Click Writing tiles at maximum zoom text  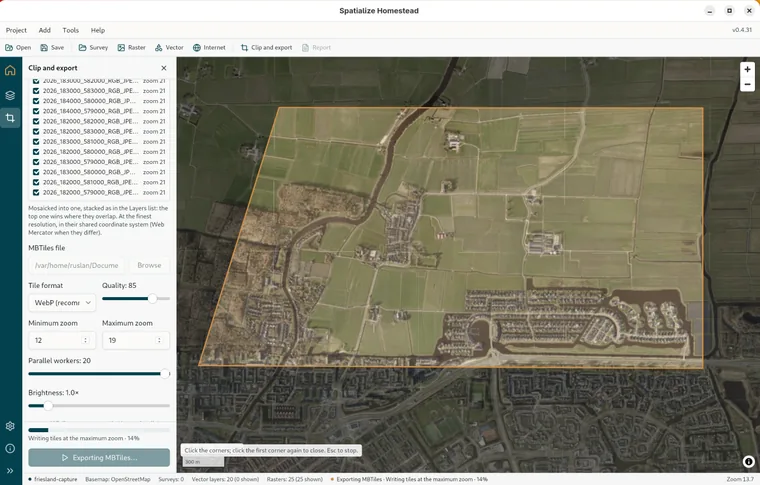(x=84, y=438)
